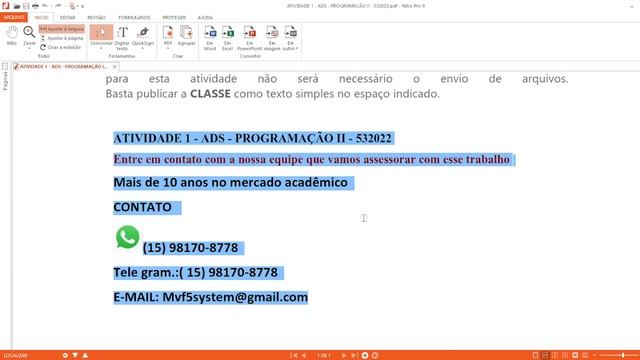Click Ajustar à página
The image size is (640, 360).
62,38
